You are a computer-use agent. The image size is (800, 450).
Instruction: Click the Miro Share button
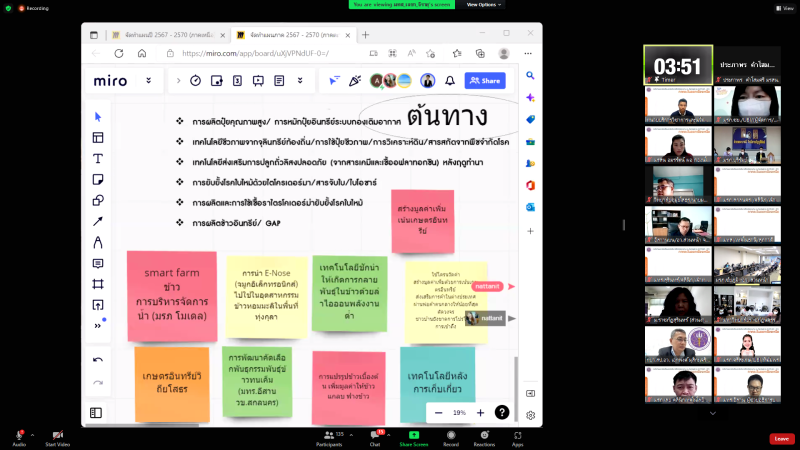click(x=485, y=80)
